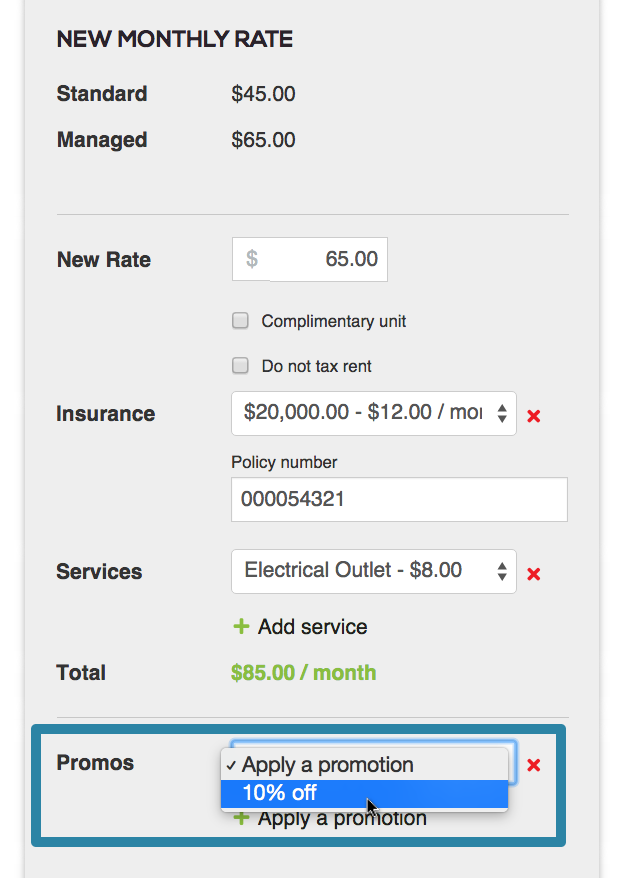Enable the Complimentary unit checkbox
The height and width of the screenshot is (878, 624).
point(240,320)
